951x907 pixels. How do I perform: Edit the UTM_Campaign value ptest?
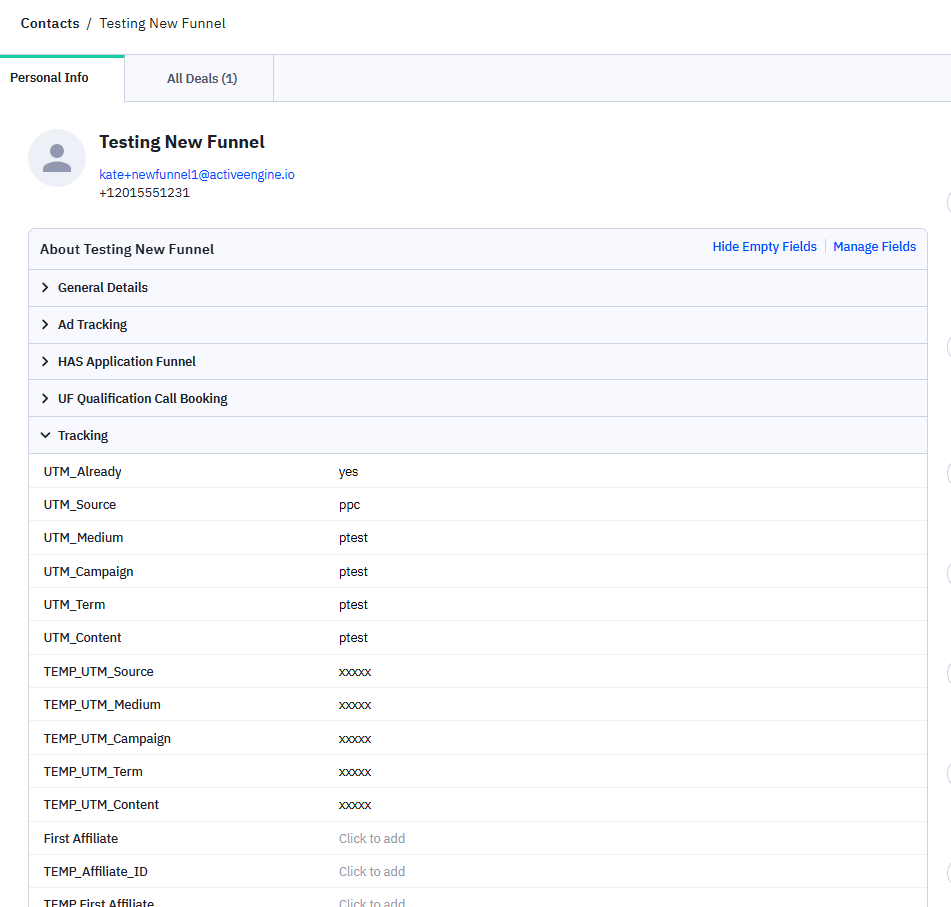353,571
